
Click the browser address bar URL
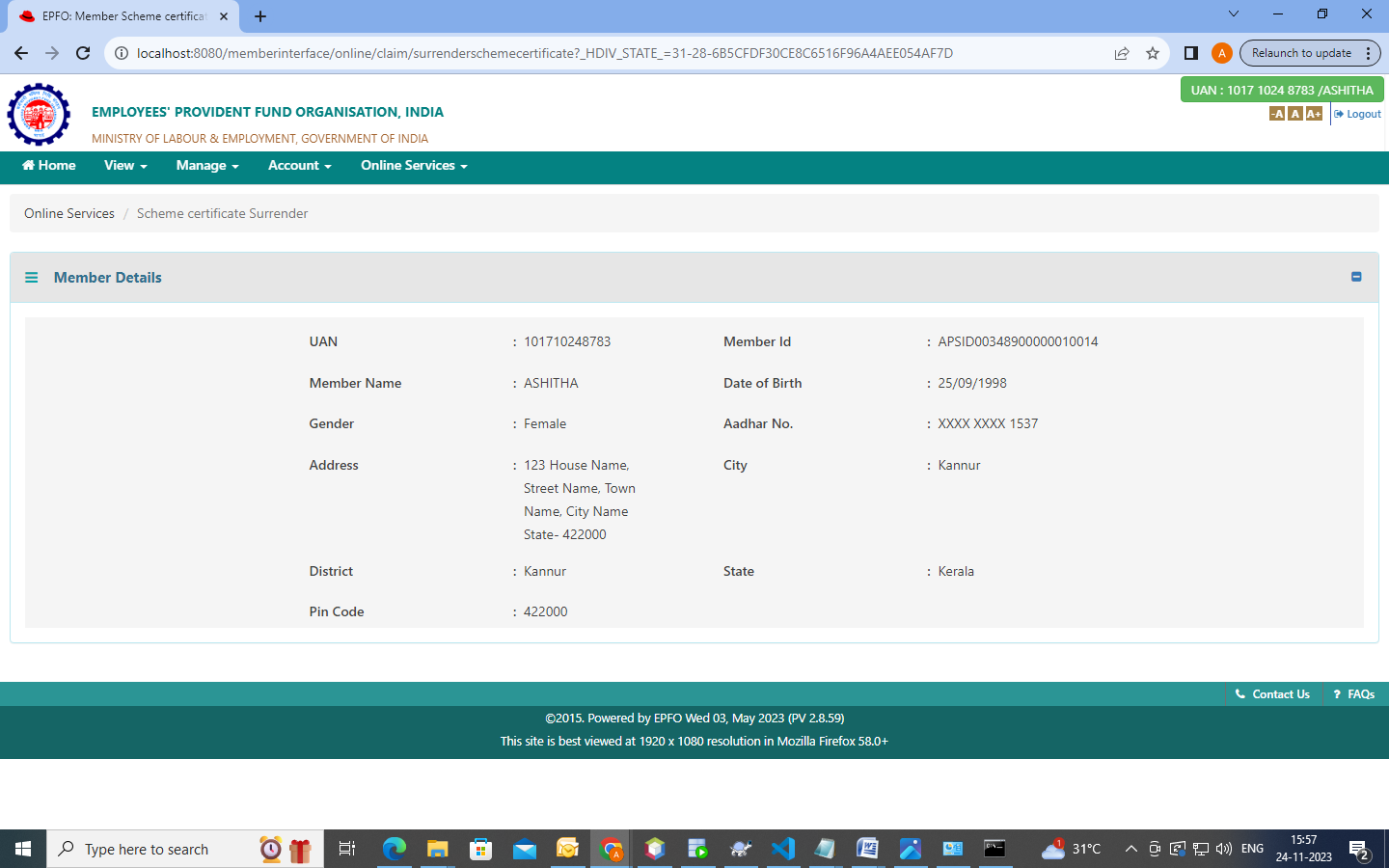tap(545, 53)
